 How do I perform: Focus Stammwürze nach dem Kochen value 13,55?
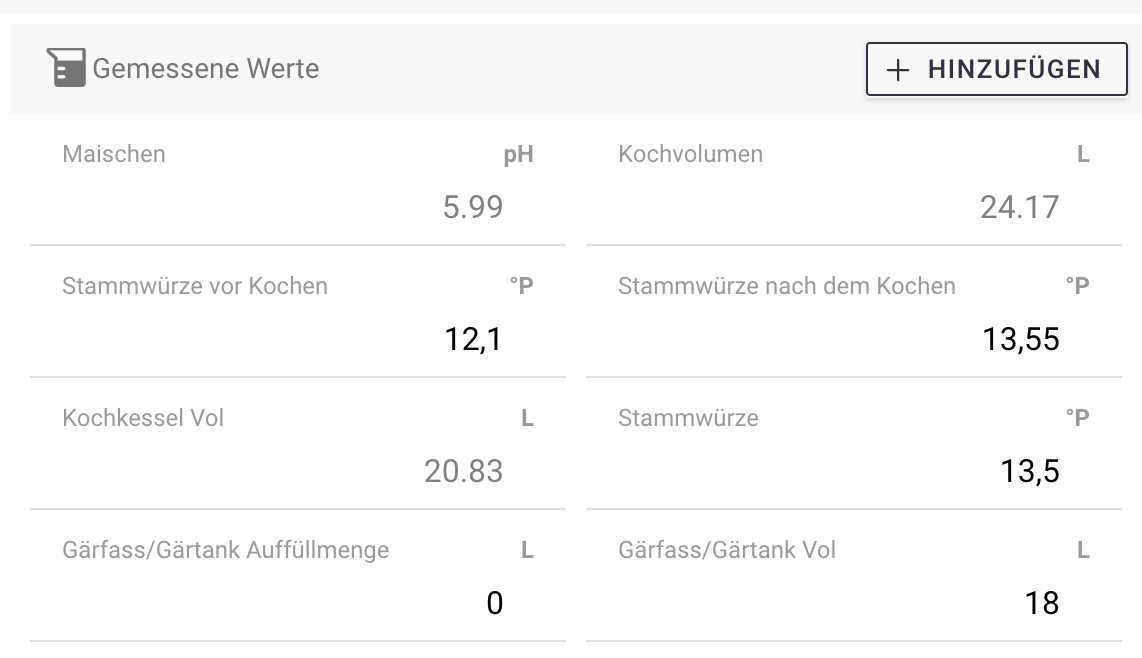coord(1020,340)
